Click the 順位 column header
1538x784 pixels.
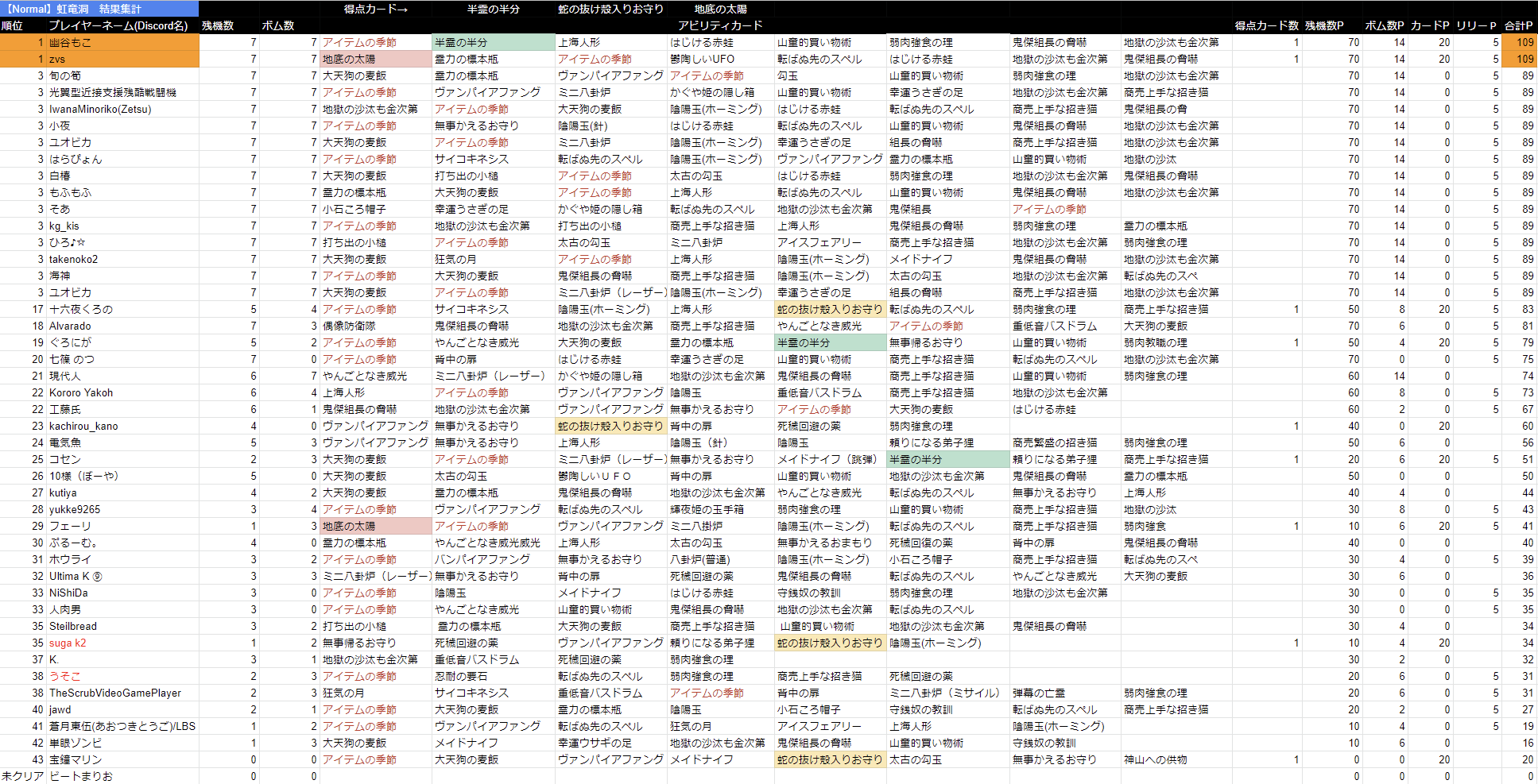coord(13,25)
